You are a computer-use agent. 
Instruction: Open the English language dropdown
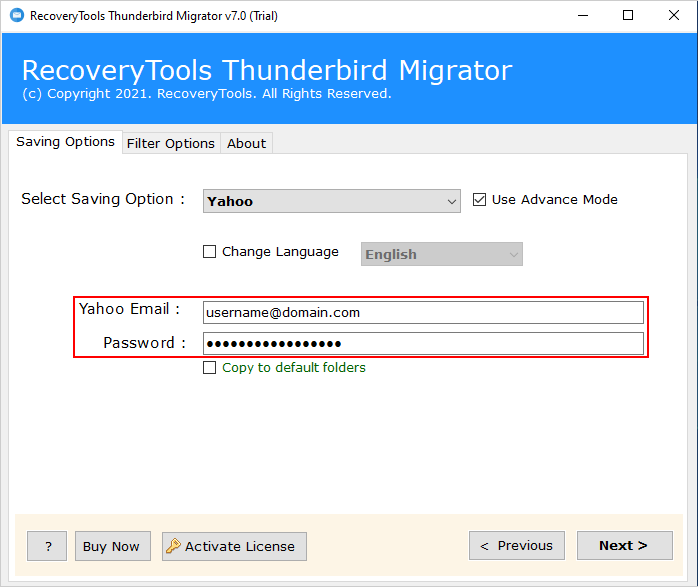[x=442, y=254]
